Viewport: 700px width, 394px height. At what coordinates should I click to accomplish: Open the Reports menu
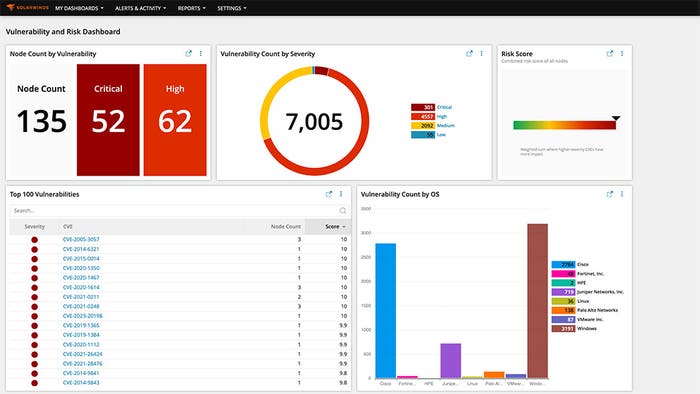[x=192, y=8]
